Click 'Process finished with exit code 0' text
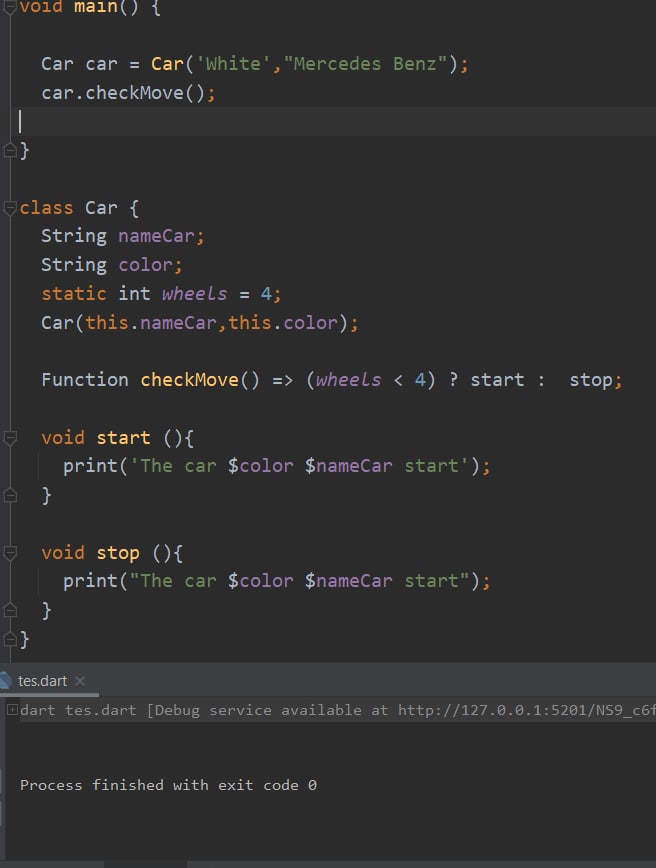The height and width of the screenshot is (868, 656). [168, 785]
